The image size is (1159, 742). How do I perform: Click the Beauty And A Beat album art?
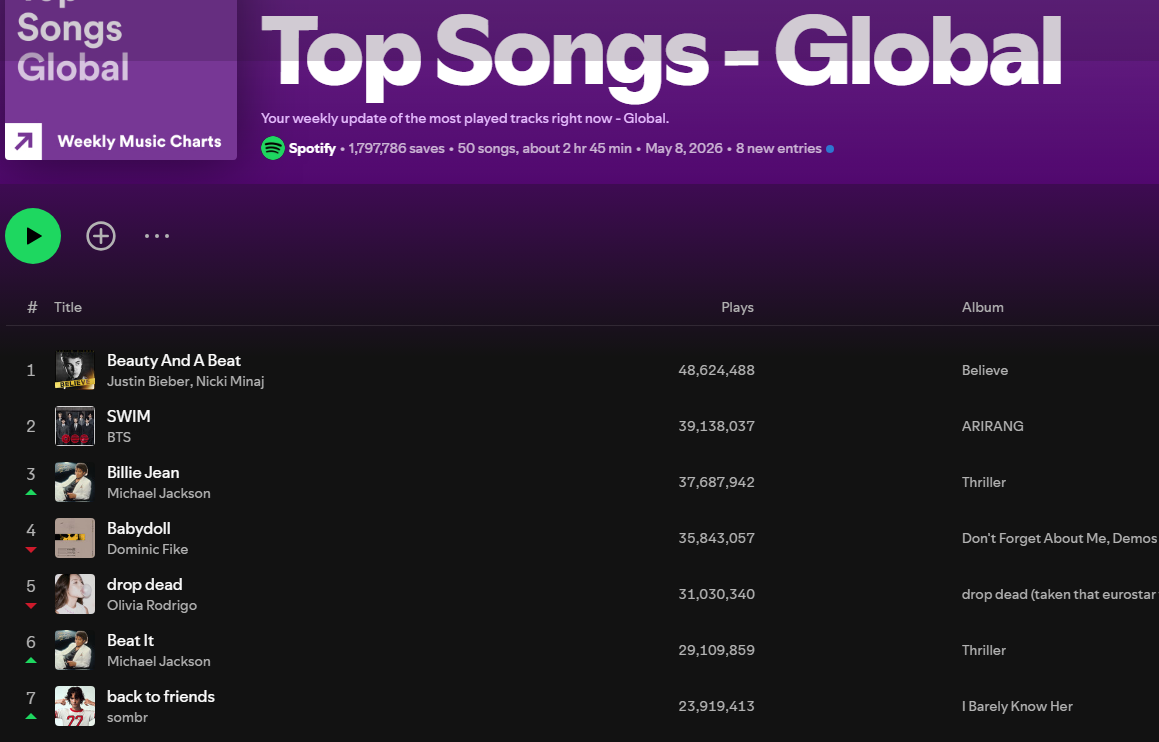tap(75, 370)
